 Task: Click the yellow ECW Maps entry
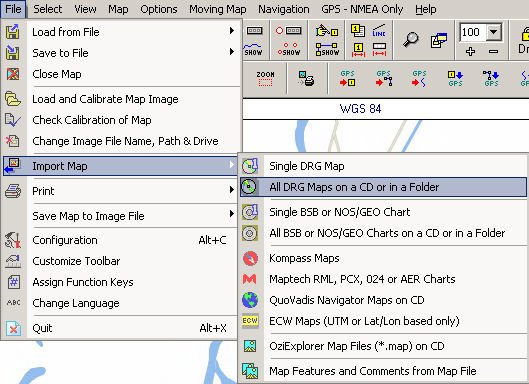(383, 321)
